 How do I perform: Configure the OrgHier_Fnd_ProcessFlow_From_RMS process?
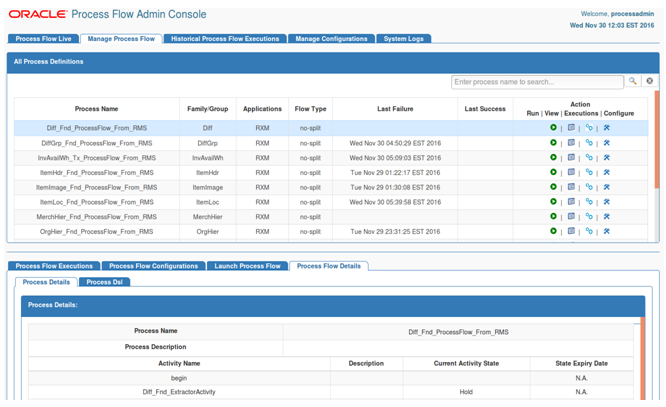tap(607, 231)
